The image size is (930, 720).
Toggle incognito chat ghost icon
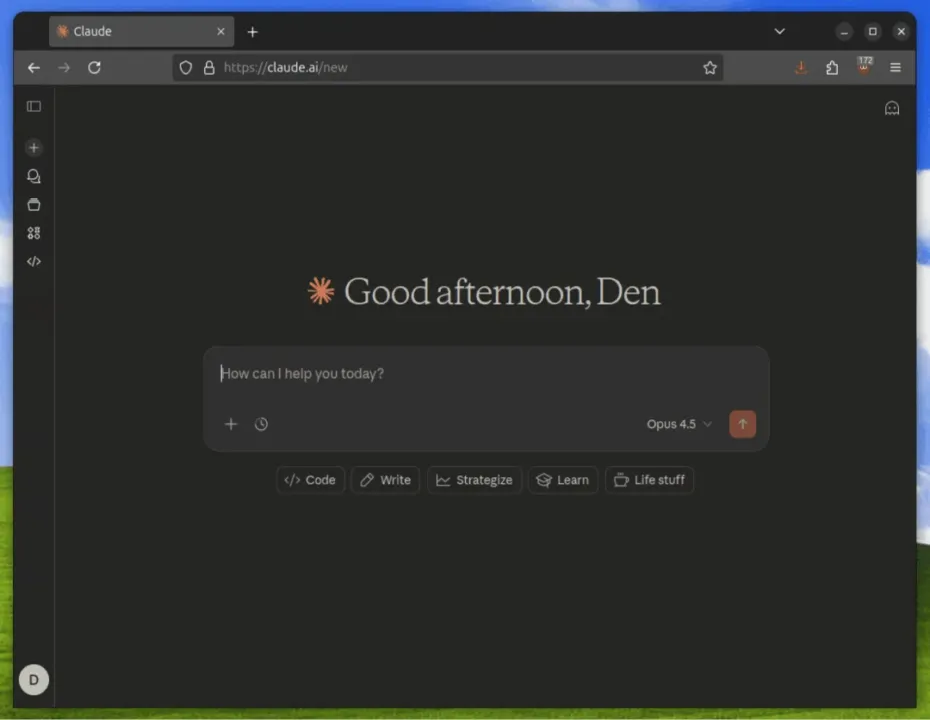[892, 108]
